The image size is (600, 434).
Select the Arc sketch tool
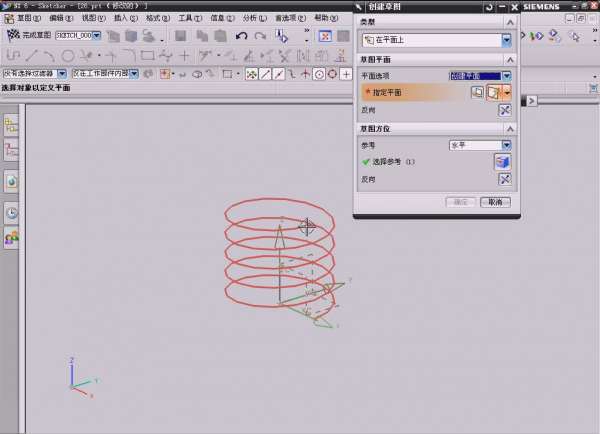coord(49,56)
